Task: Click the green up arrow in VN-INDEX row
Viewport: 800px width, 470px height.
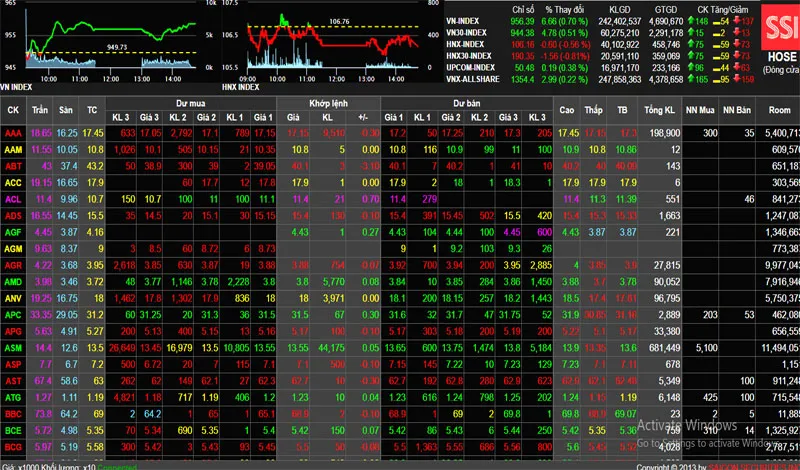Action: coord(691,21)
